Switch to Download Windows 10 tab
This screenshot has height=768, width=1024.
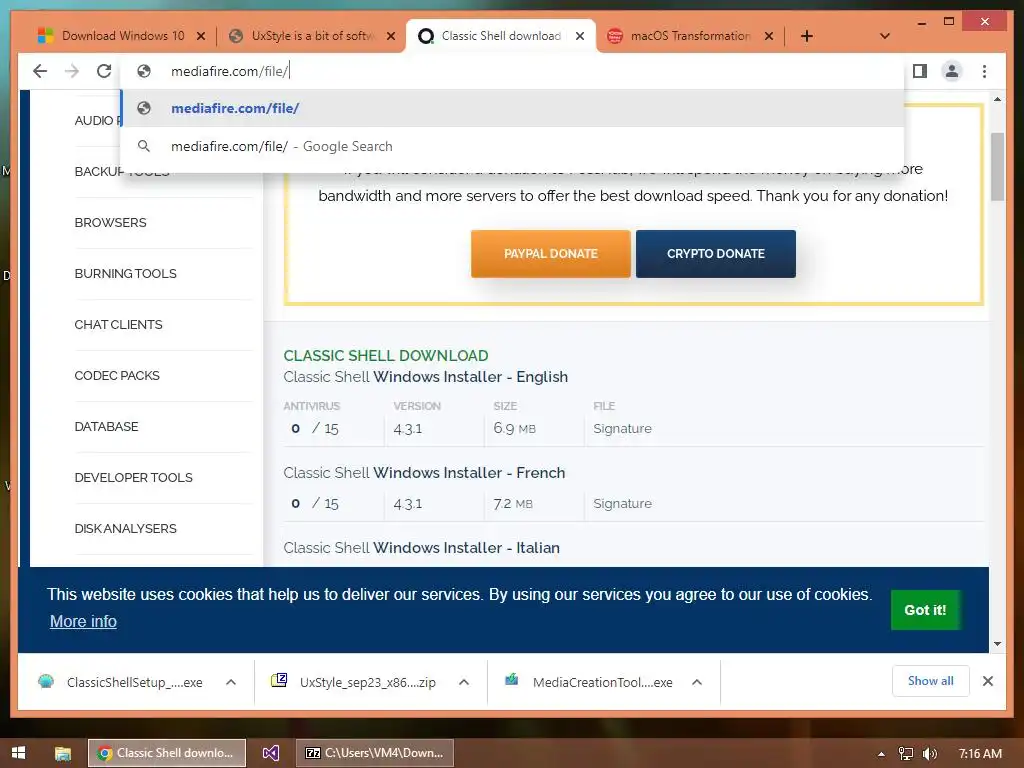tap(122, 36)
